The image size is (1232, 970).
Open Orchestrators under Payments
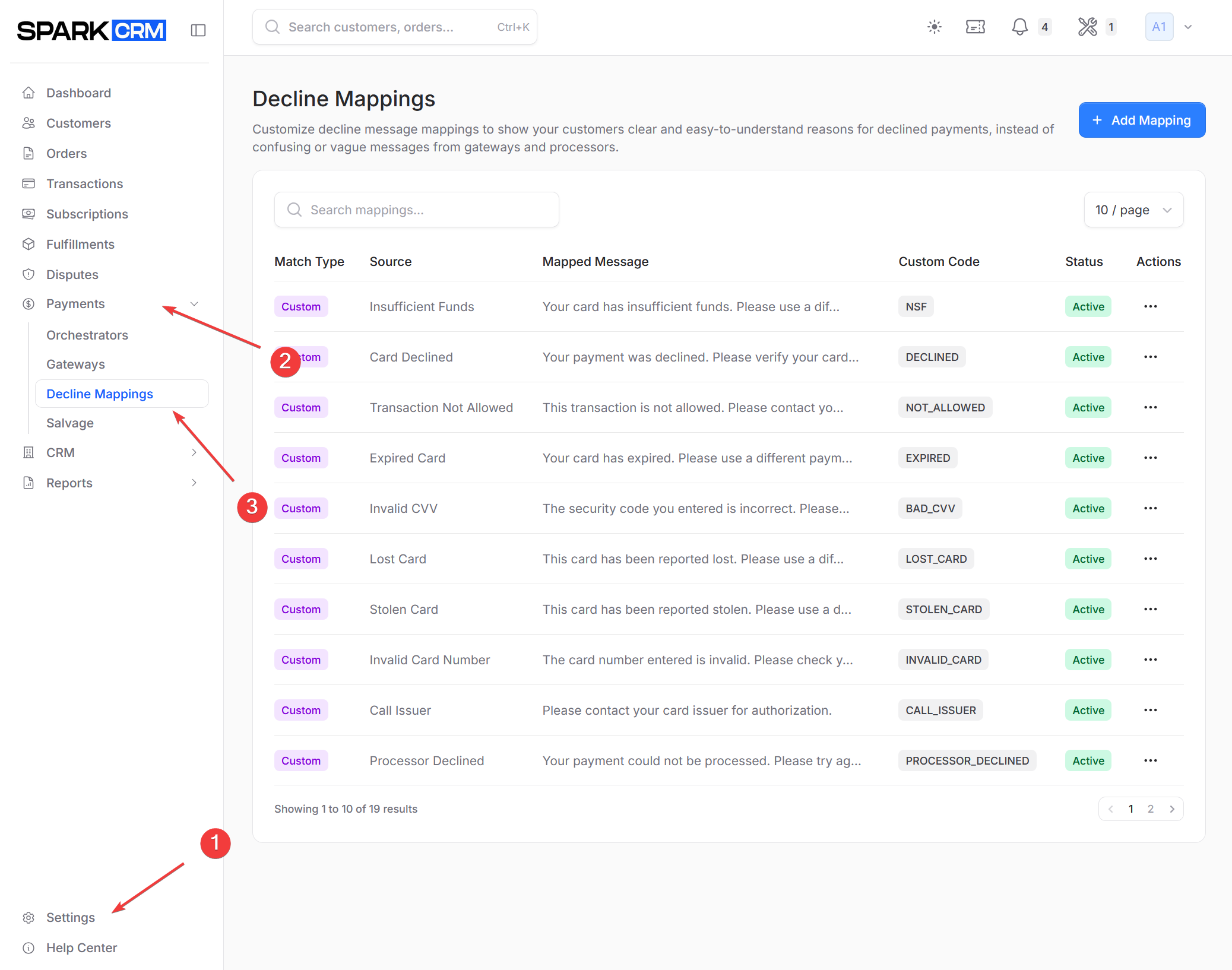(x=87, y=335)
